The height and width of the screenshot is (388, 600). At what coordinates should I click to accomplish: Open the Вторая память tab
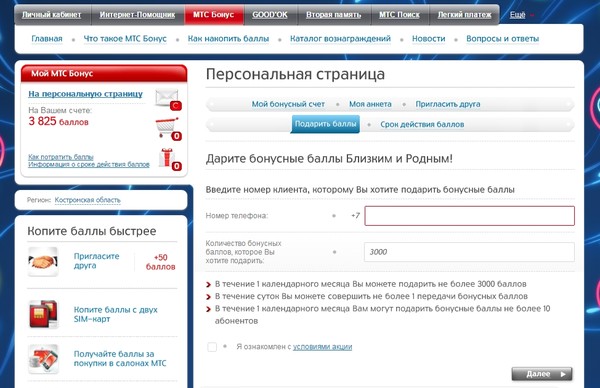[334, 15]
